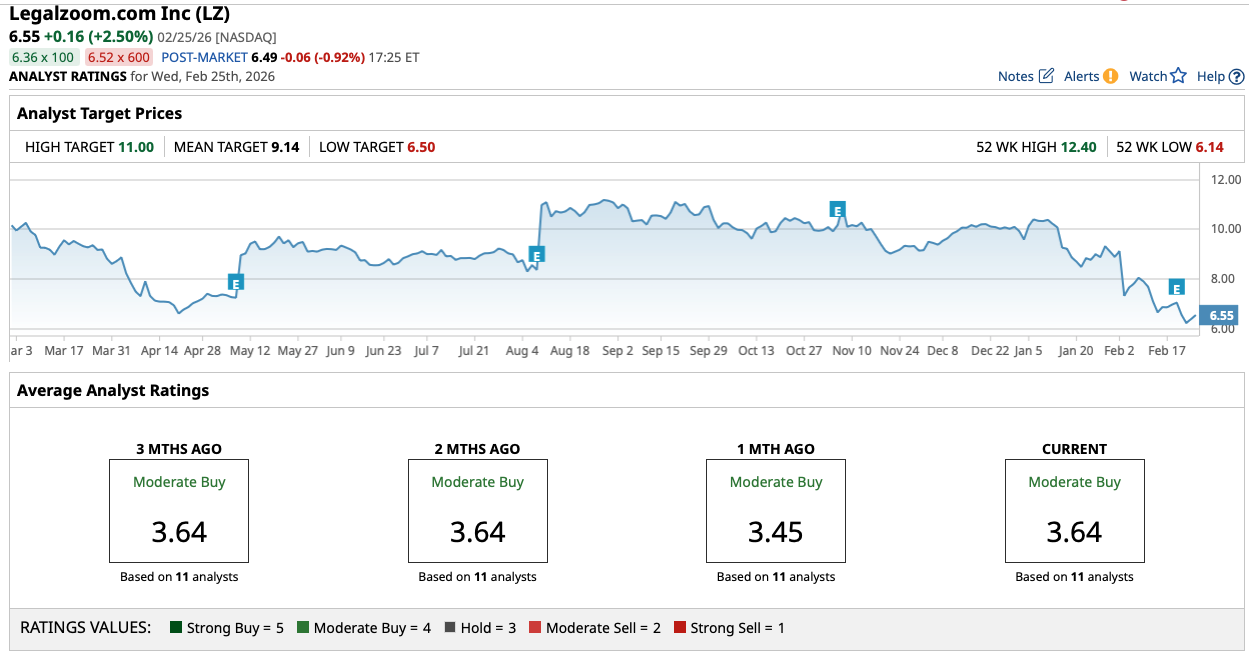Click the 1 Mth Ago 3.45 rating box
The image size is (1249, 656).
pyautogui.click(x=776, y=511)
